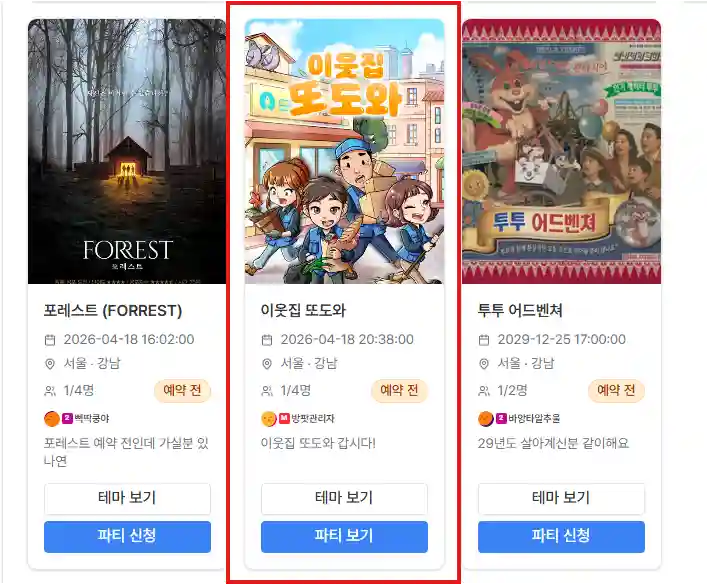707x585 pixels.
Task: Apply to the 포레스트 party with 파티 신청
Action: pos(127,536)
